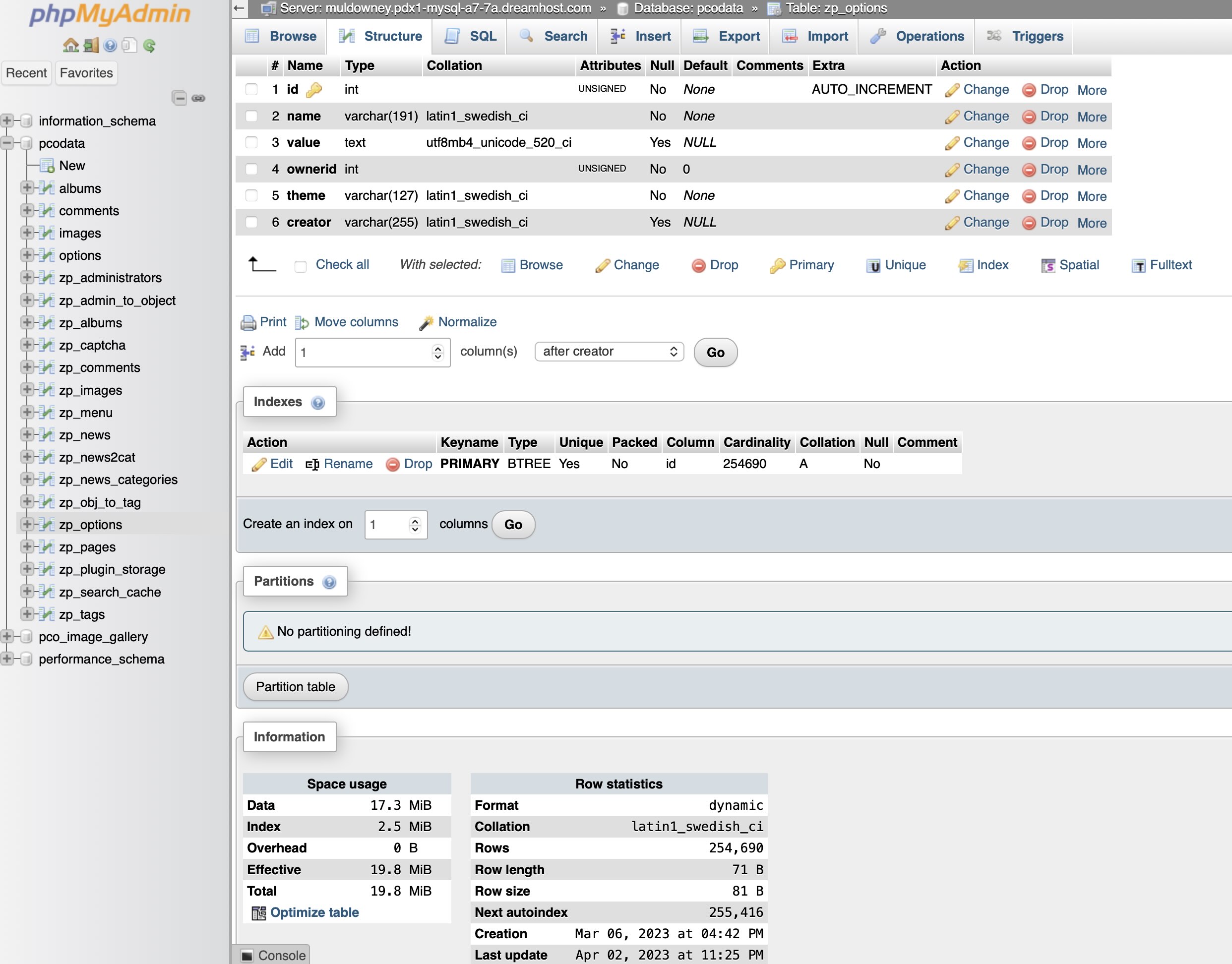1232x964 pixels.
Task: Click the Print icon link
Action: 248,322
